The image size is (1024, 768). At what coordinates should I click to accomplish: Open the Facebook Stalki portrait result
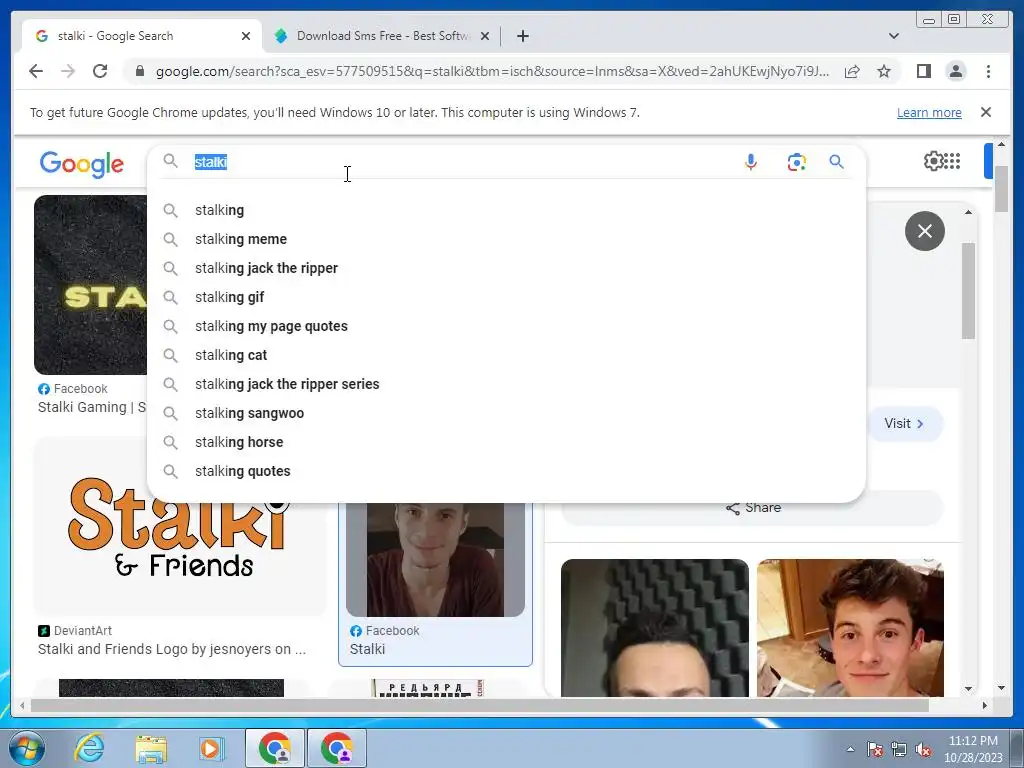coord(436,559)
